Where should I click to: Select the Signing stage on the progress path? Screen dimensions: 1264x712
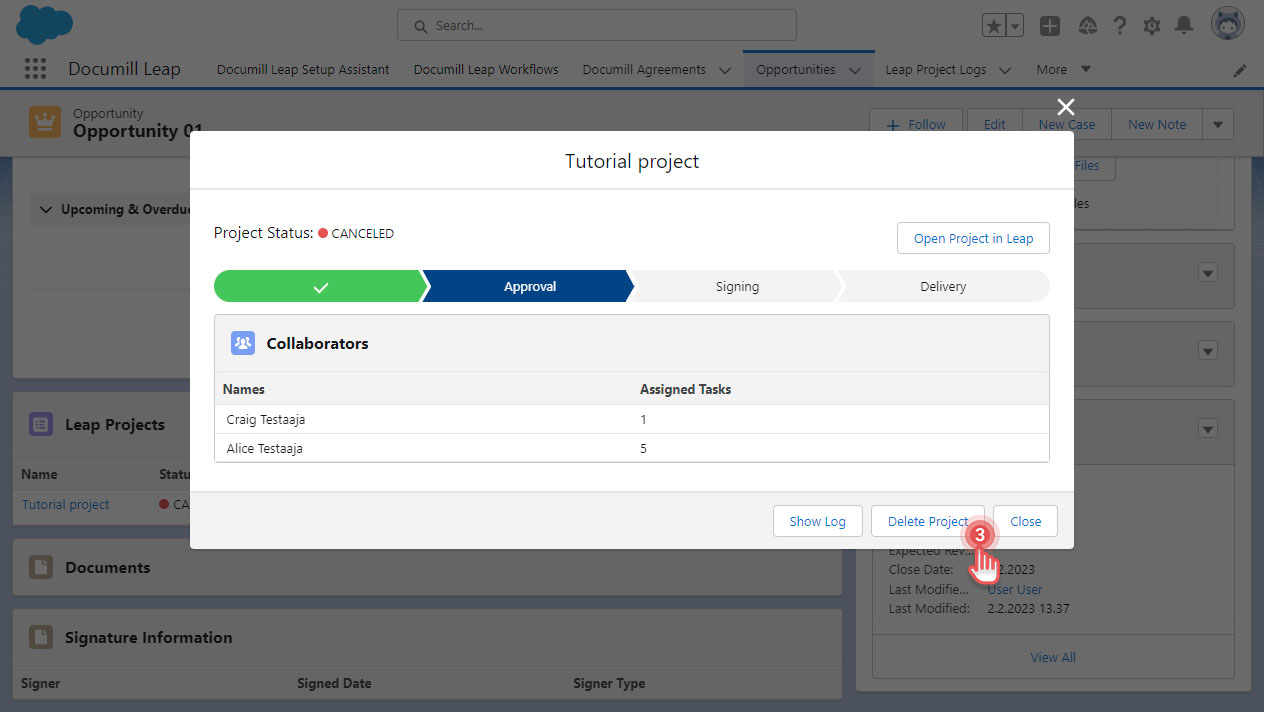point(736,286)
